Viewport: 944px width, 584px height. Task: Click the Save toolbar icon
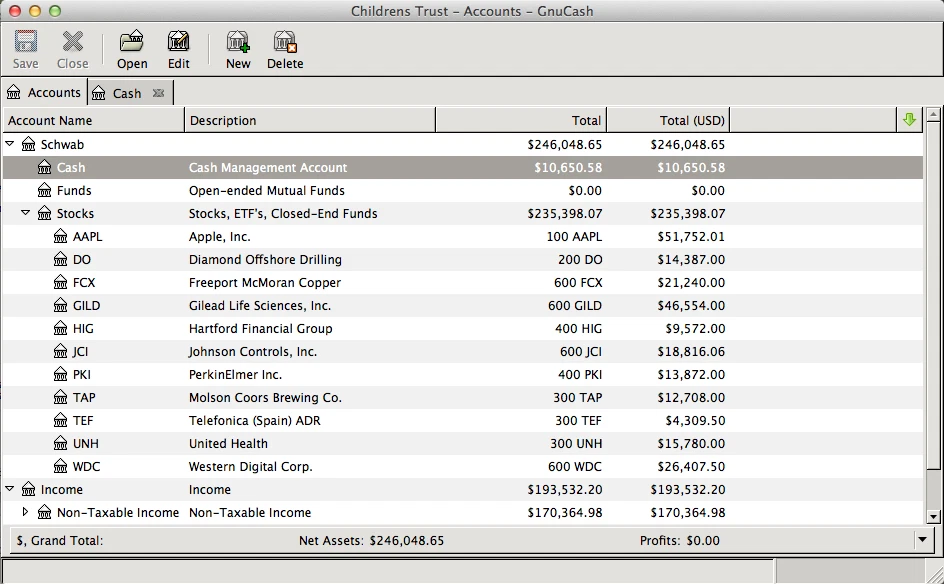point(25,42)
